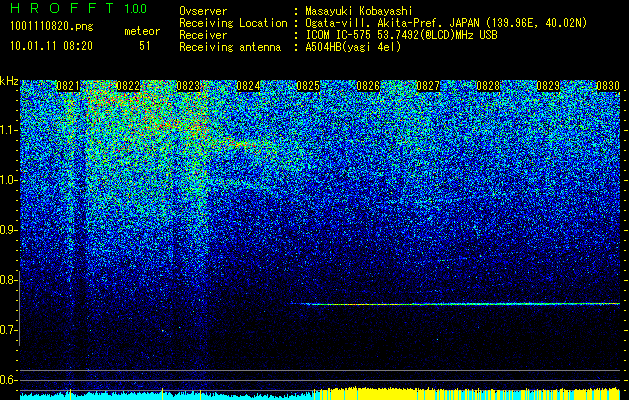Image resolution: width=629 pixels, height=400 pixels.
Task: Click the version number 1.0.0
Action: coord(136,9)
